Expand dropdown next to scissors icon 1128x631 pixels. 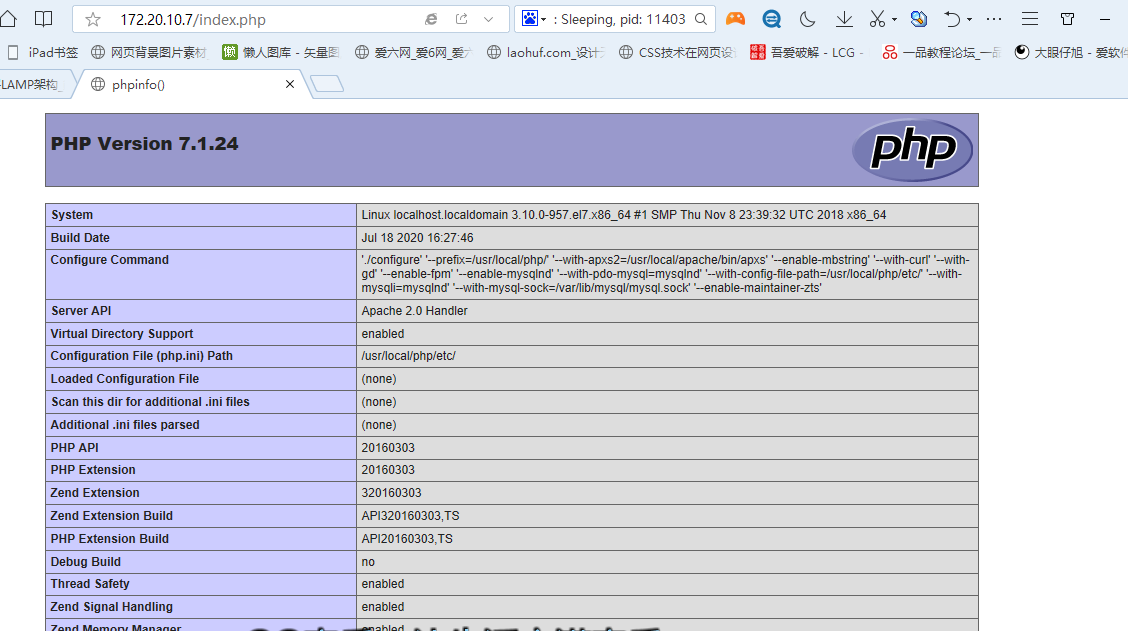(x=894, y=20)
